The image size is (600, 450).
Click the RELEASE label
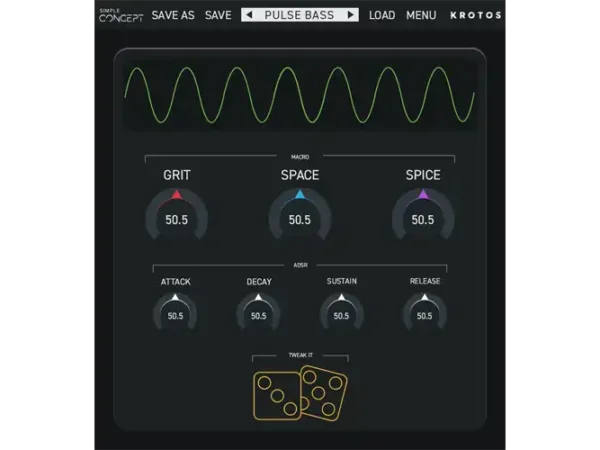tap(425, 282)
